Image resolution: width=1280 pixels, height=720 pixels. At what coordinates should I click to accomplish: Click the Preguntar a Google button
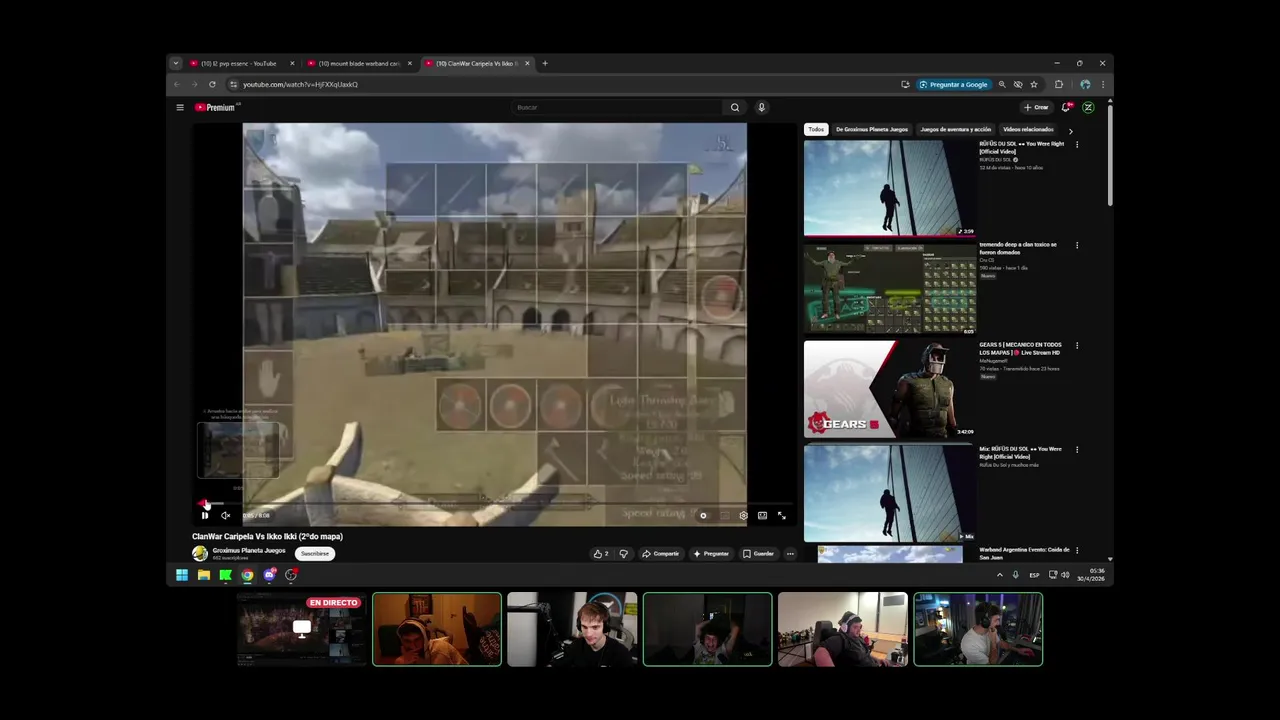(x=954, y=84)
